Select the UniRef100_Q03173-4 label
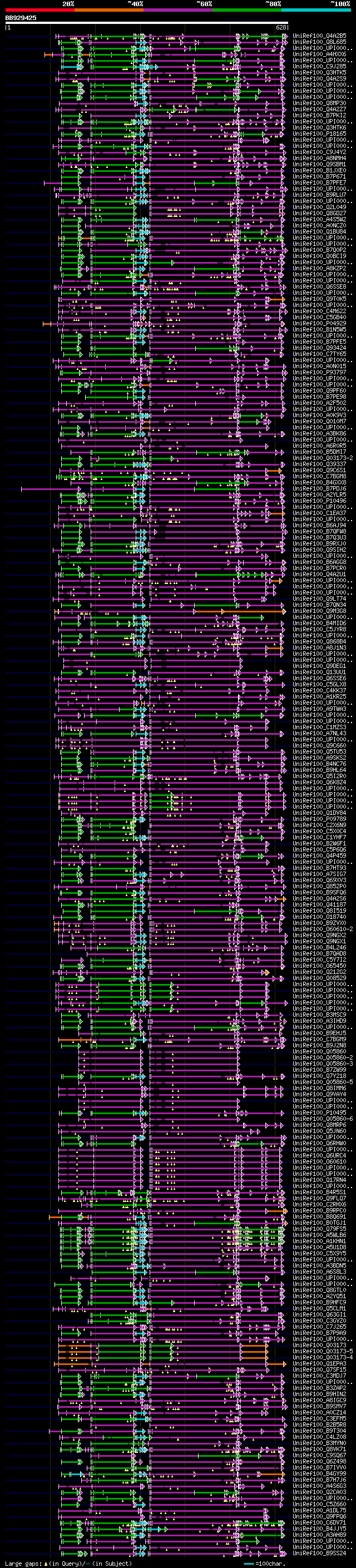Viewport: 356px width, 1568px height. coord(323,1357)
